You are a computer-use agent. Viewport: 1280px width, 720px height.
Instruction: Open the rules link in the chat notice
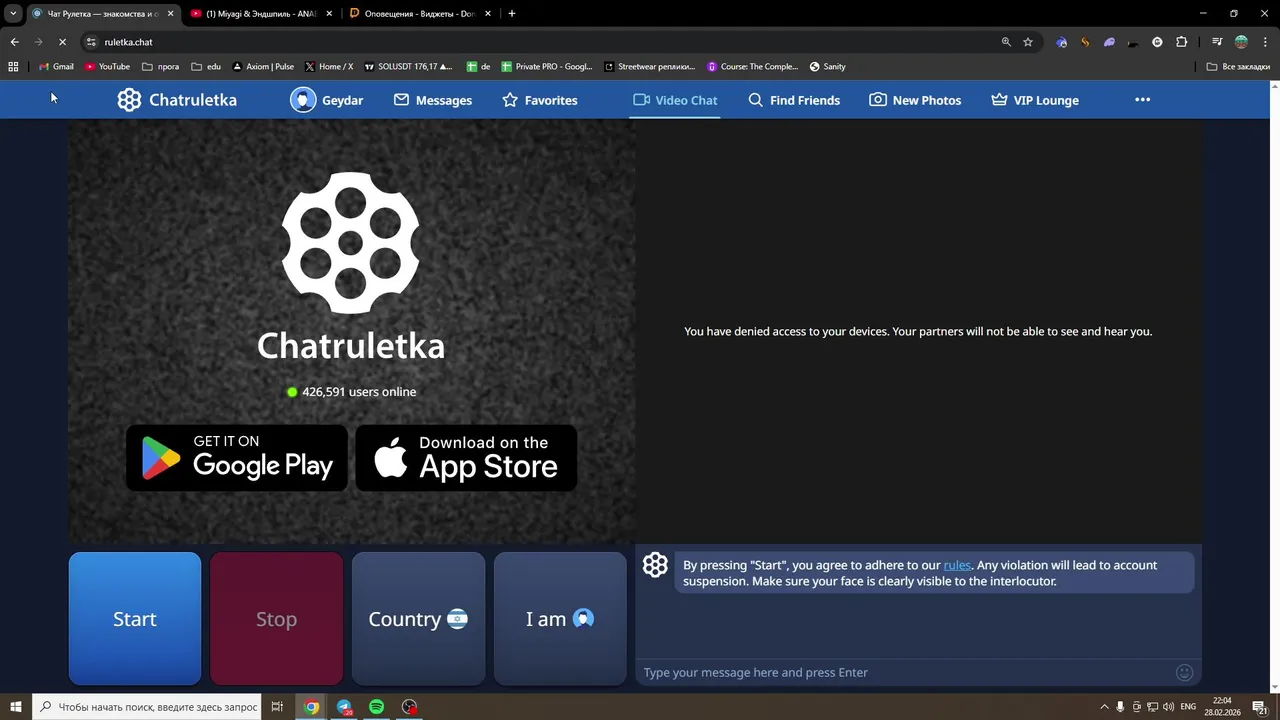[957, 565]
